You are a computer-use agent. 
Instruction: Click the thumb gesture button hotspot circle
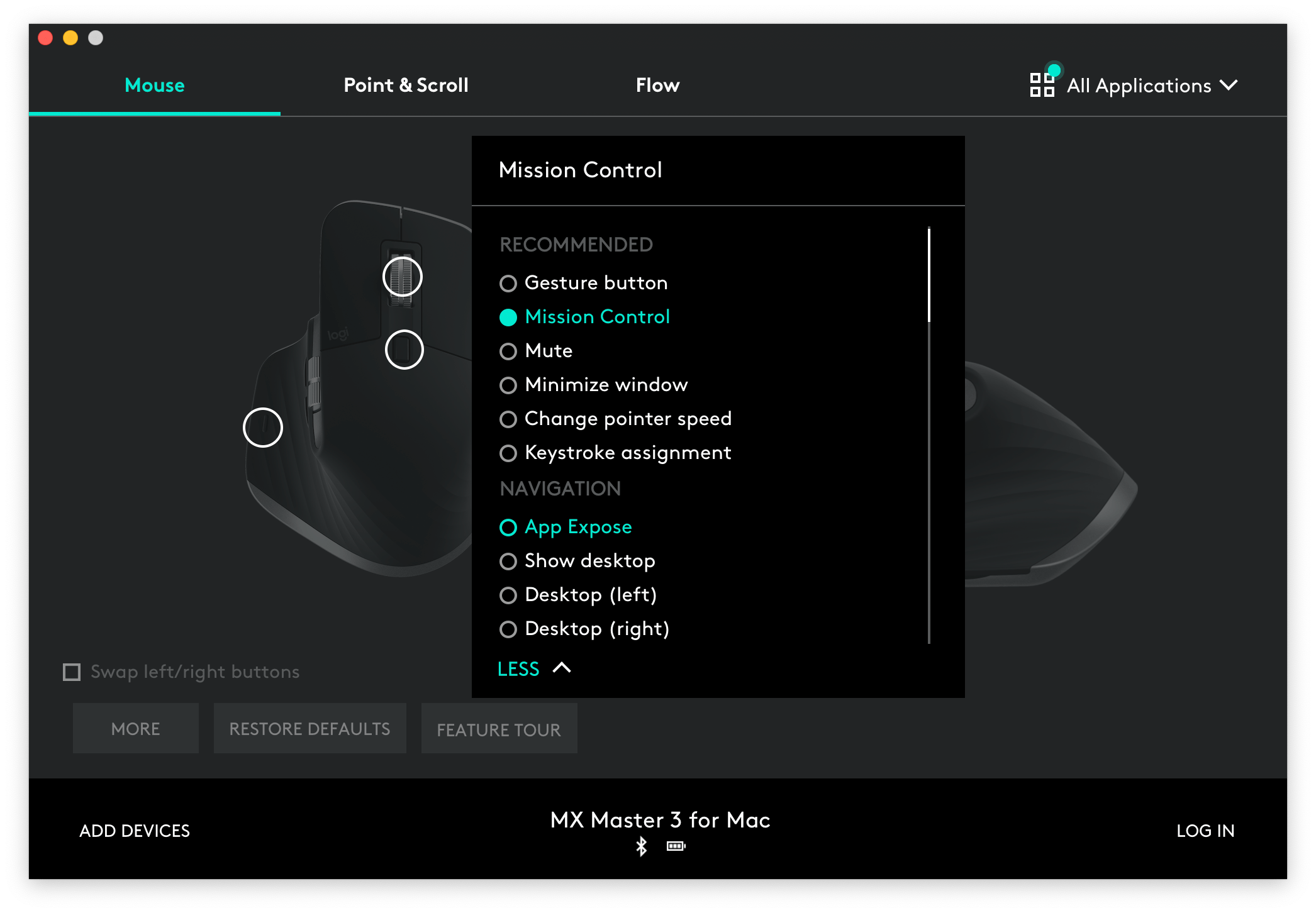[263, 428]
